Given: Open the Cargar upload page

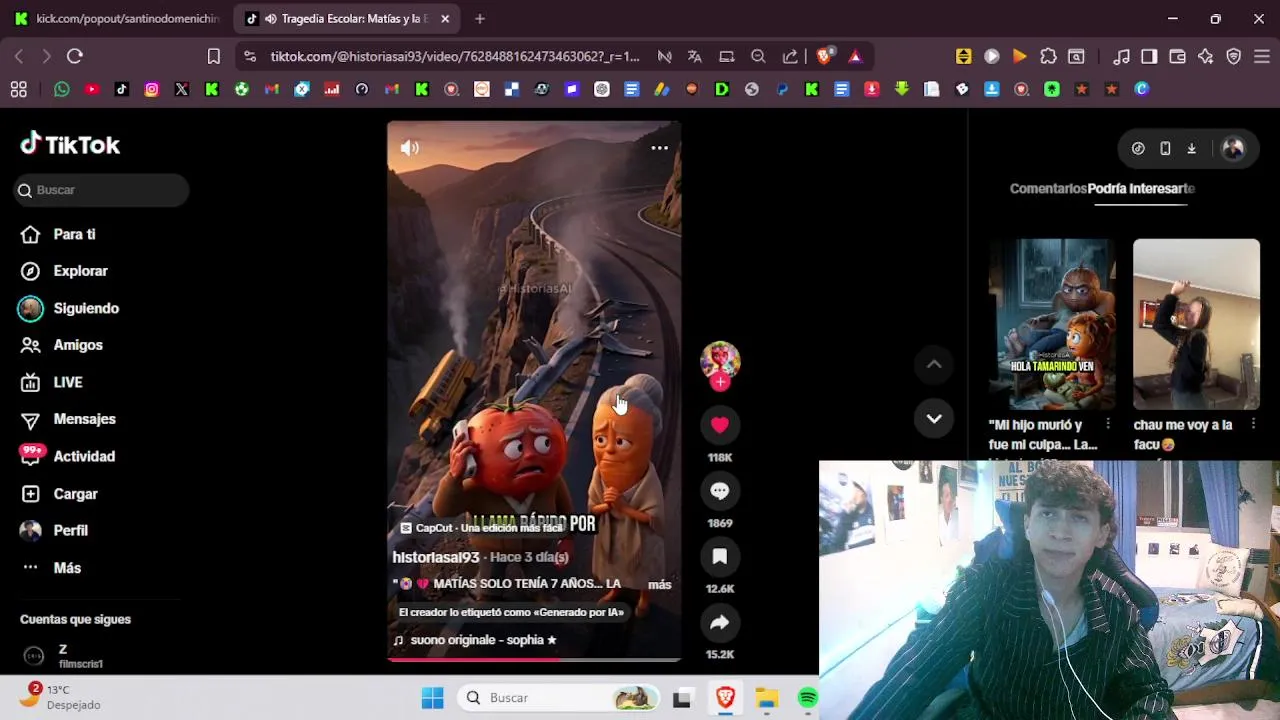Looking at the screenshot, I should (x=75, y=494).
